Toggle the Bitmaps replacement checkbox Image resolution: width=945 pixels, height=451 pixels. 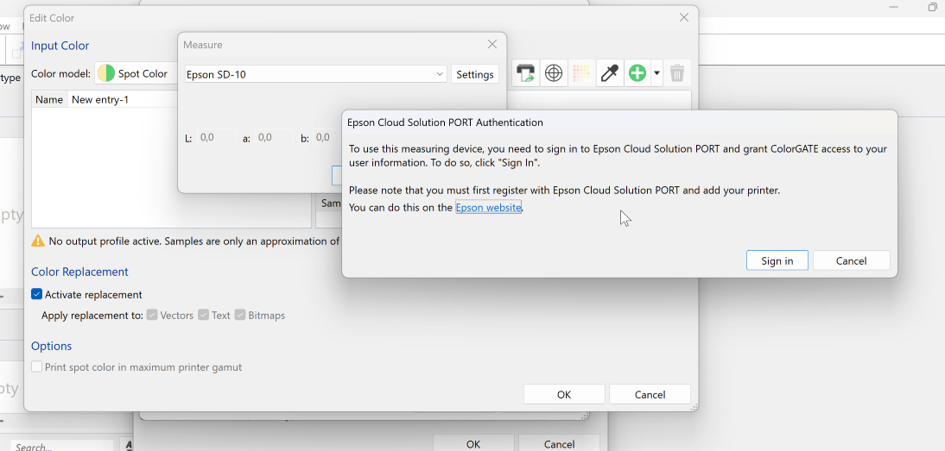[240, 315]
